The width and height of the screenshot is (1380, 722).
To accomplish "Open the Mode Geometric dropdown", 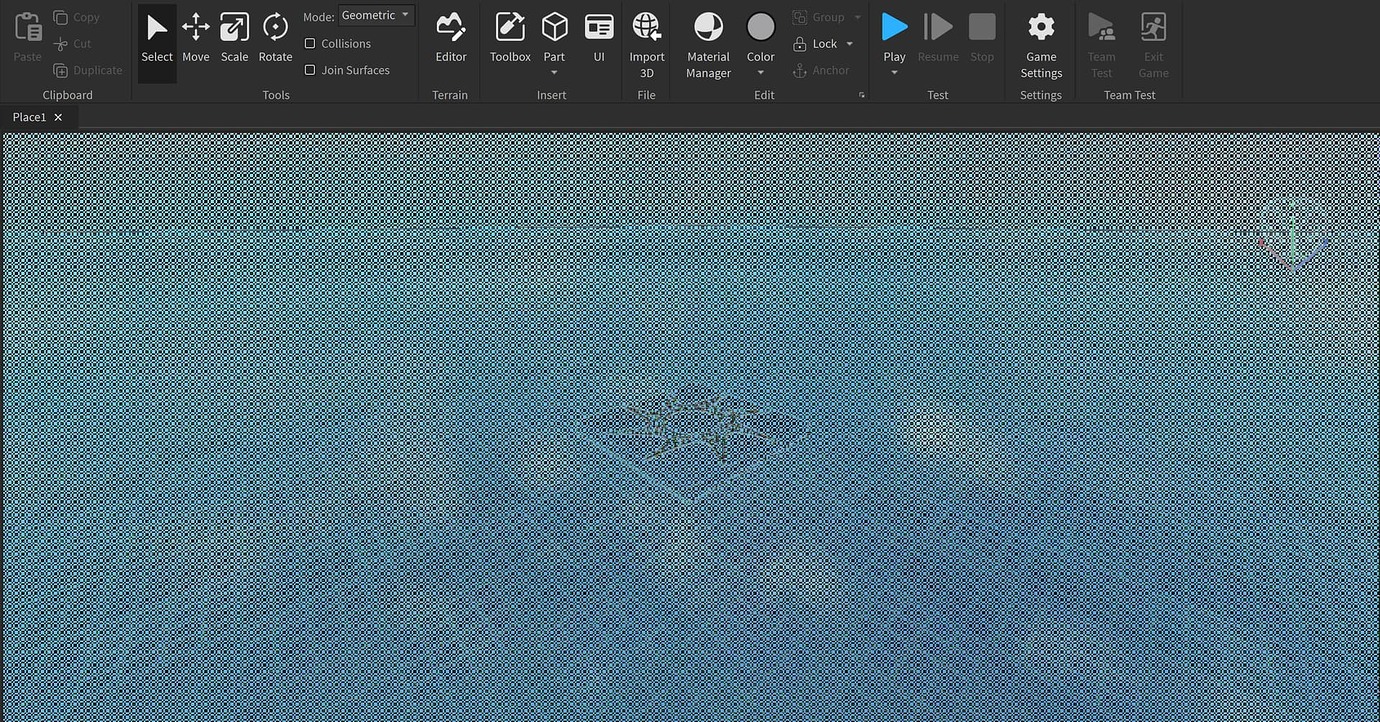I will tap(376, 16).
